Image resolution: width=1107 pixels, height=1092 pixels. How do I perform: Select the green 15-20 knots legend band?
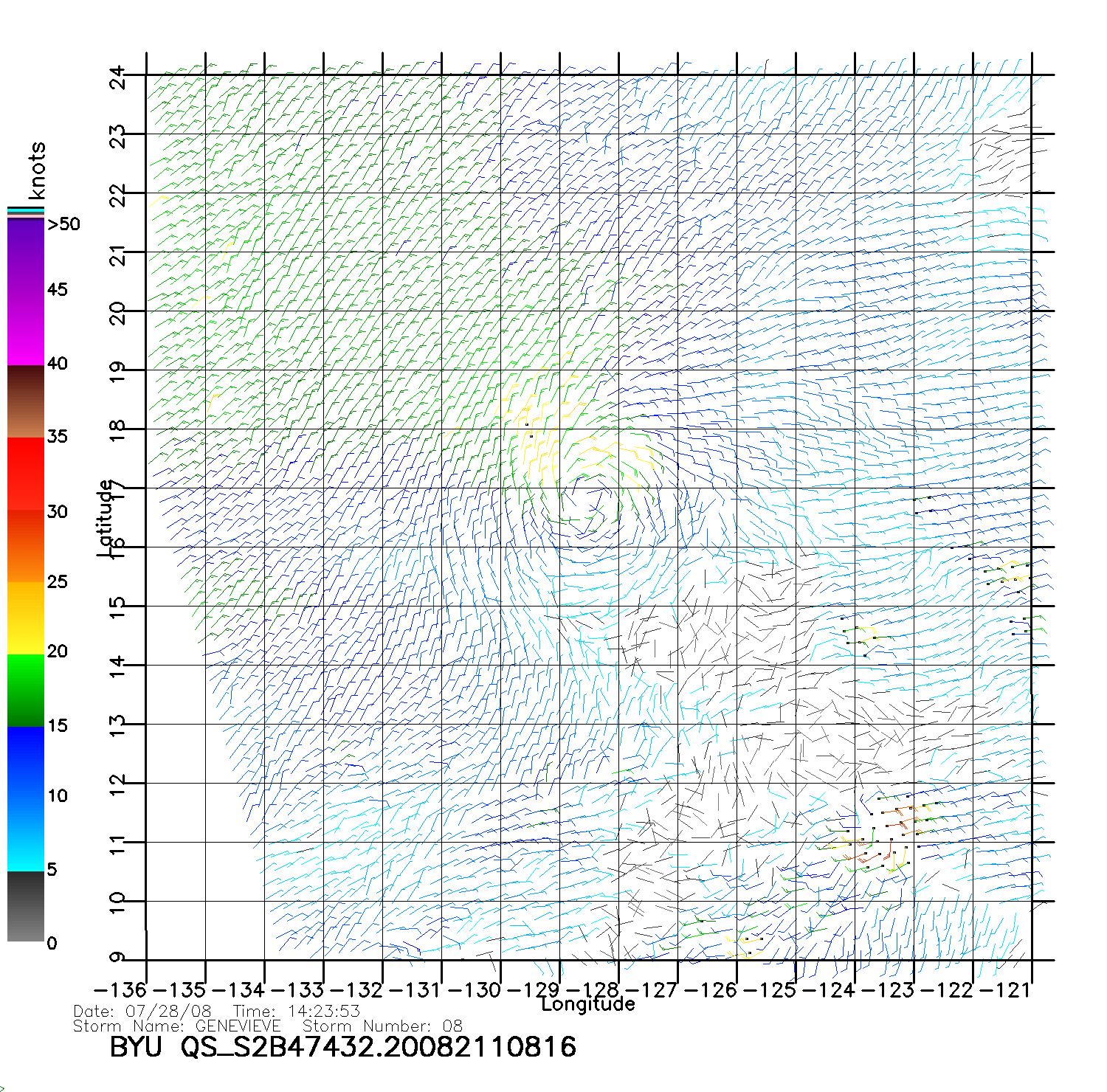click(26, 690)
